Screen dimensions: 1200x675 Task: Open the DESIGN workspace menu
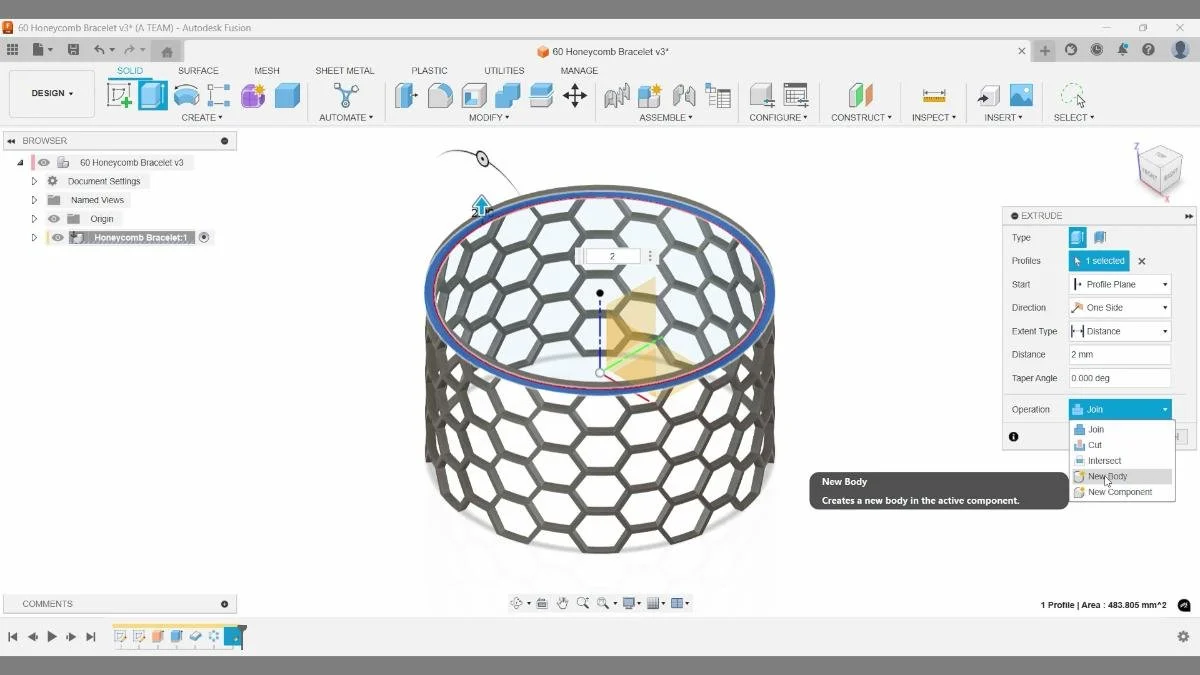51,93
